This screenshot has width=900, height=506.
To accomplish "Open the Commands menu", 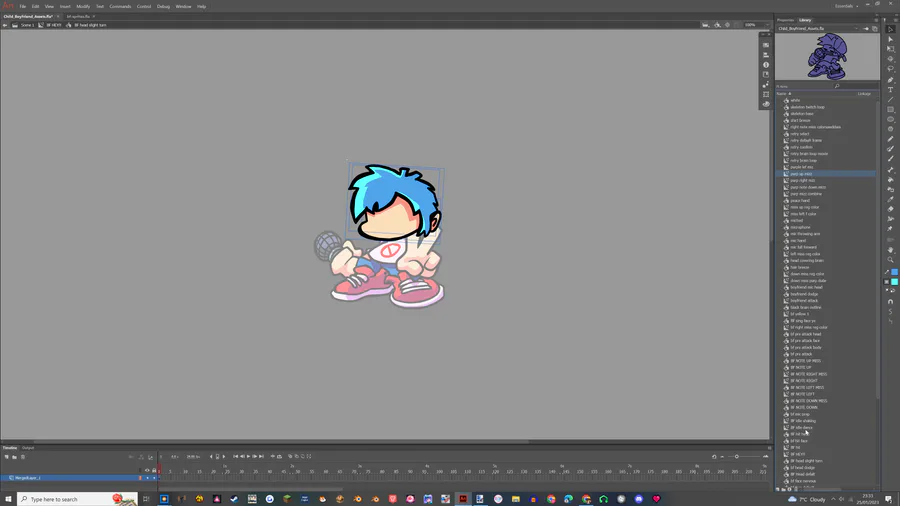I will coord(120,6).
